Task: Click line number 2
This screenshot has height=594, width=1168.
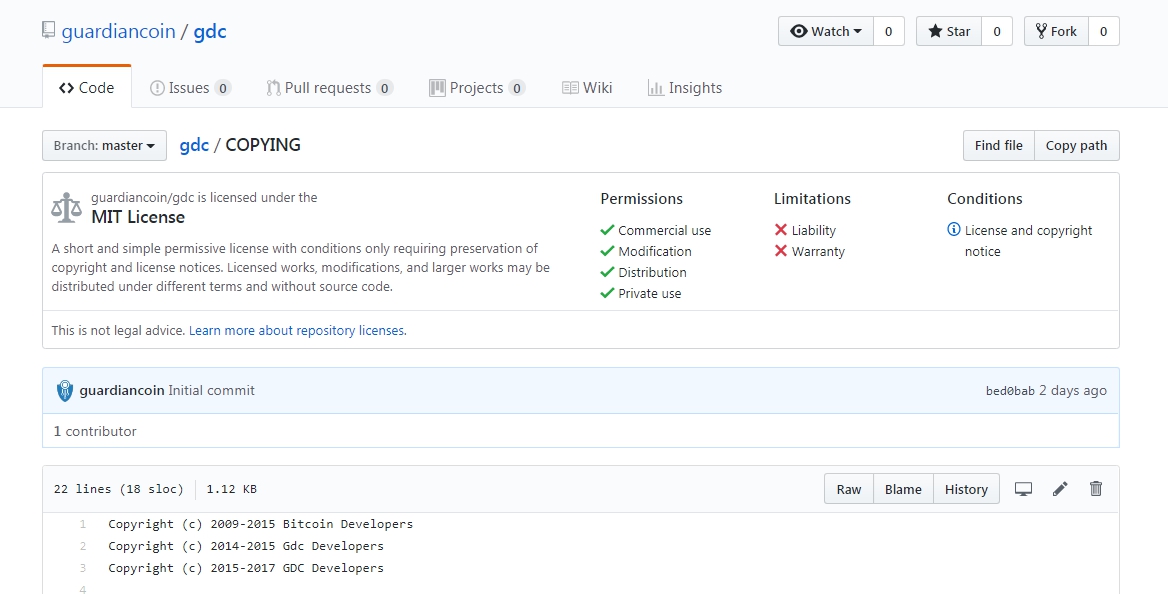Action: point(83,546)
